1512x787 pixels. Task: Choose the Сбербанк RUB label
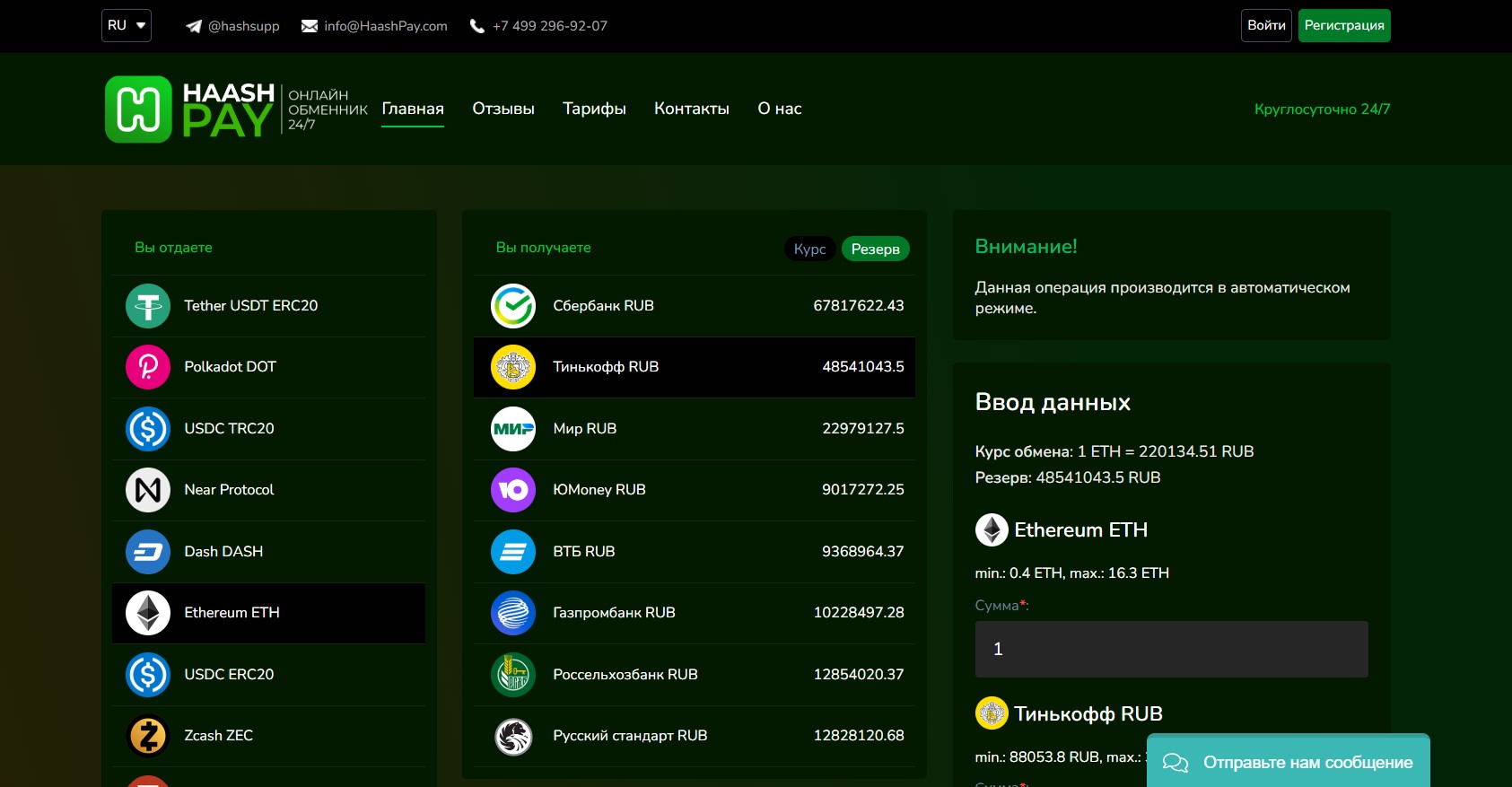pyautogui.click(x=604, y=306)
